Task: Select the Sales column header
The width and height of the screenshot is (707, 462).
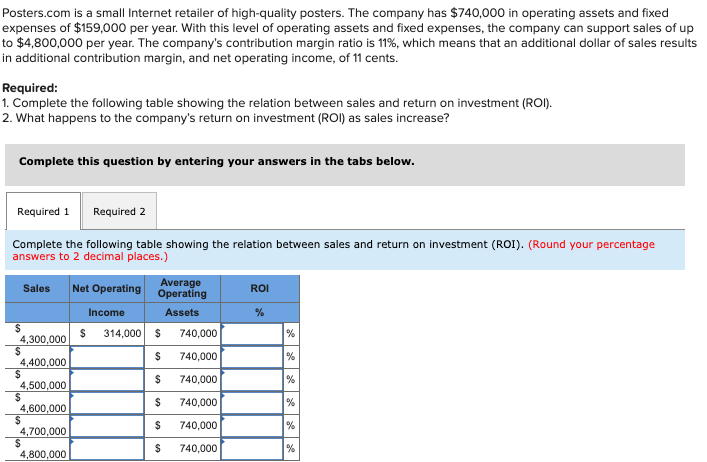Action: click(x=37, y=288)
